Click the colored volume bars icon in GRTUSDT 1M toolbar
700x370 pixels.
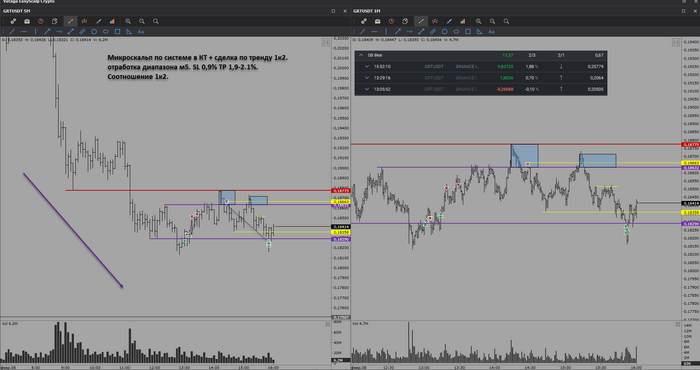pyautogui.click(x=462, y=21)
